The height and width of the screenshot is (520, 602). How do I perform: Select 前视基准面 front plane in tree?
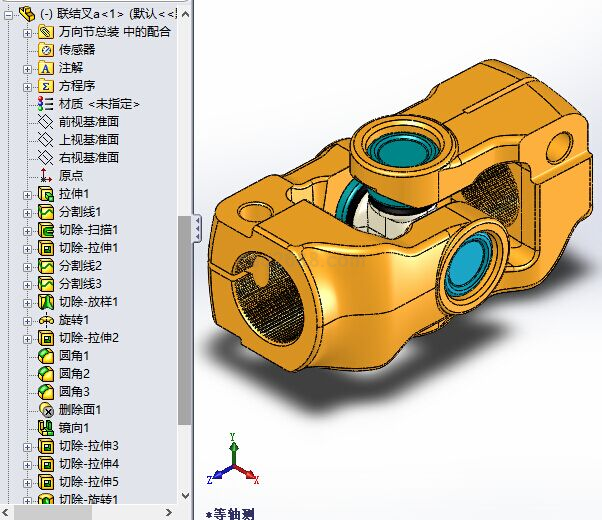click(88, 122)
